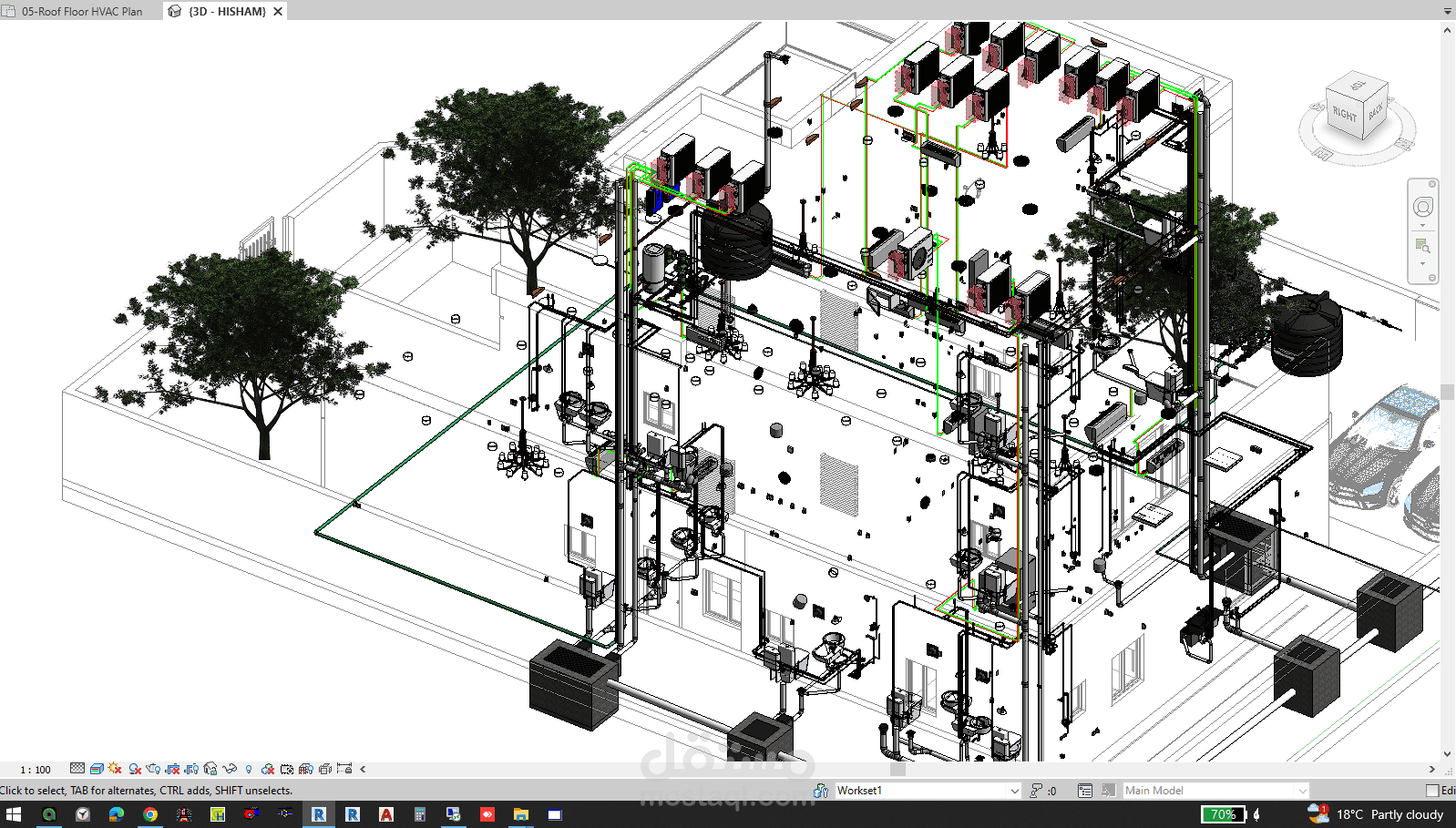Click the 70% battery indicator
The image size is (1456, 828).
coord(1224,814)
